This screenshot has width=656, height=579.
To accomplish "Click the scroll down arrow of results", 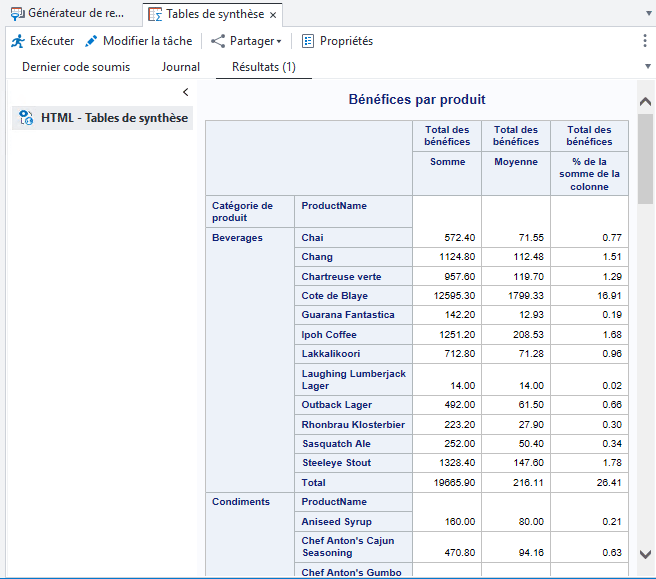I will 646,554.
